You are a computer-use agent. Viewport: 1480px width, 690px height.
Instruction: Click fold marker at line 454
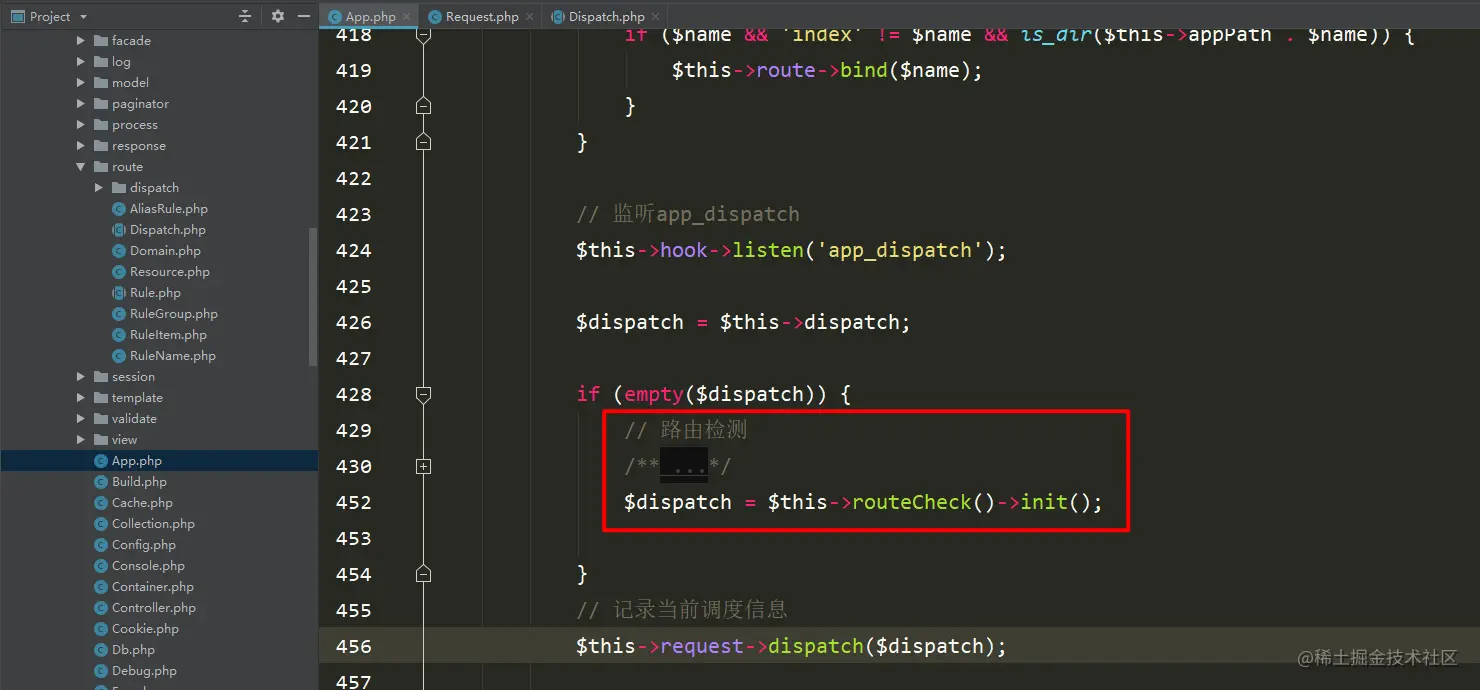(x=423, y=574)
